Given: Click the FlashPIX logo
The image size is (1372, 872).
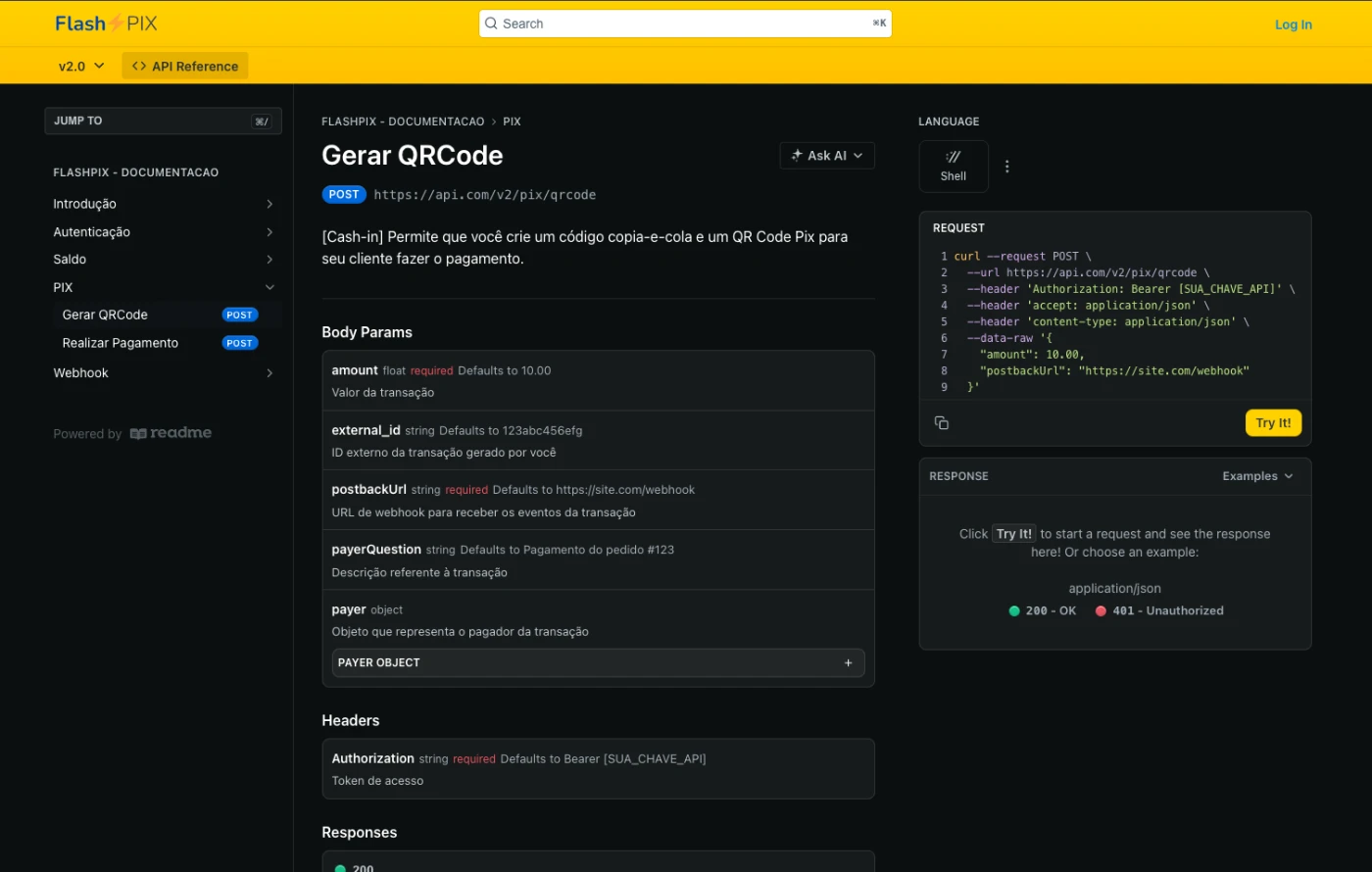Looking at the screenshot, I should coord(106,24).
